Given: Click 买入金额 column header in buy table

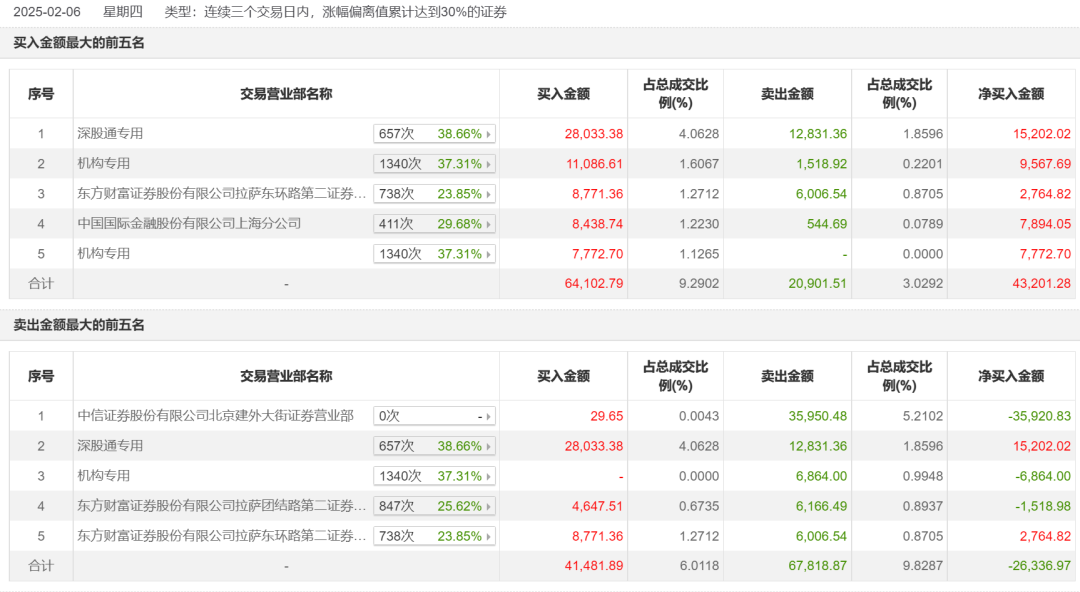Looking at the screenshot, I should tap(563, 94).
